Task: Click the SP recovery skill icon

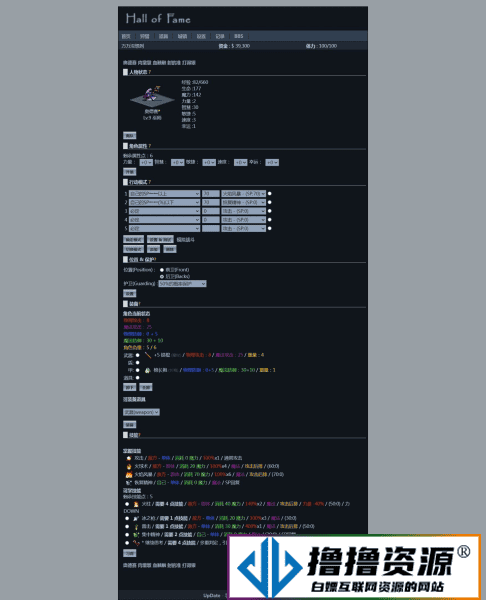Action: [129, 483]
